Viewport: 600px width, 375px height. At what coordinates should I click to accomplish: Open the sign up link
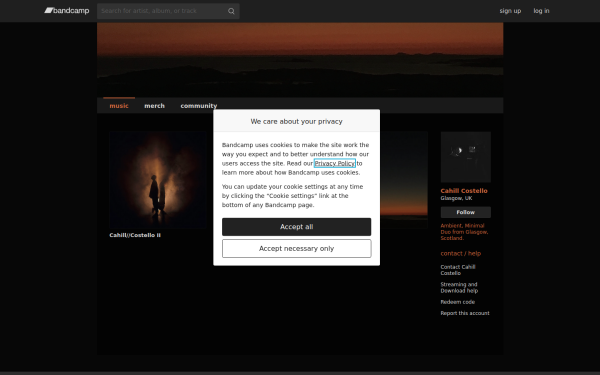(510, 11)
